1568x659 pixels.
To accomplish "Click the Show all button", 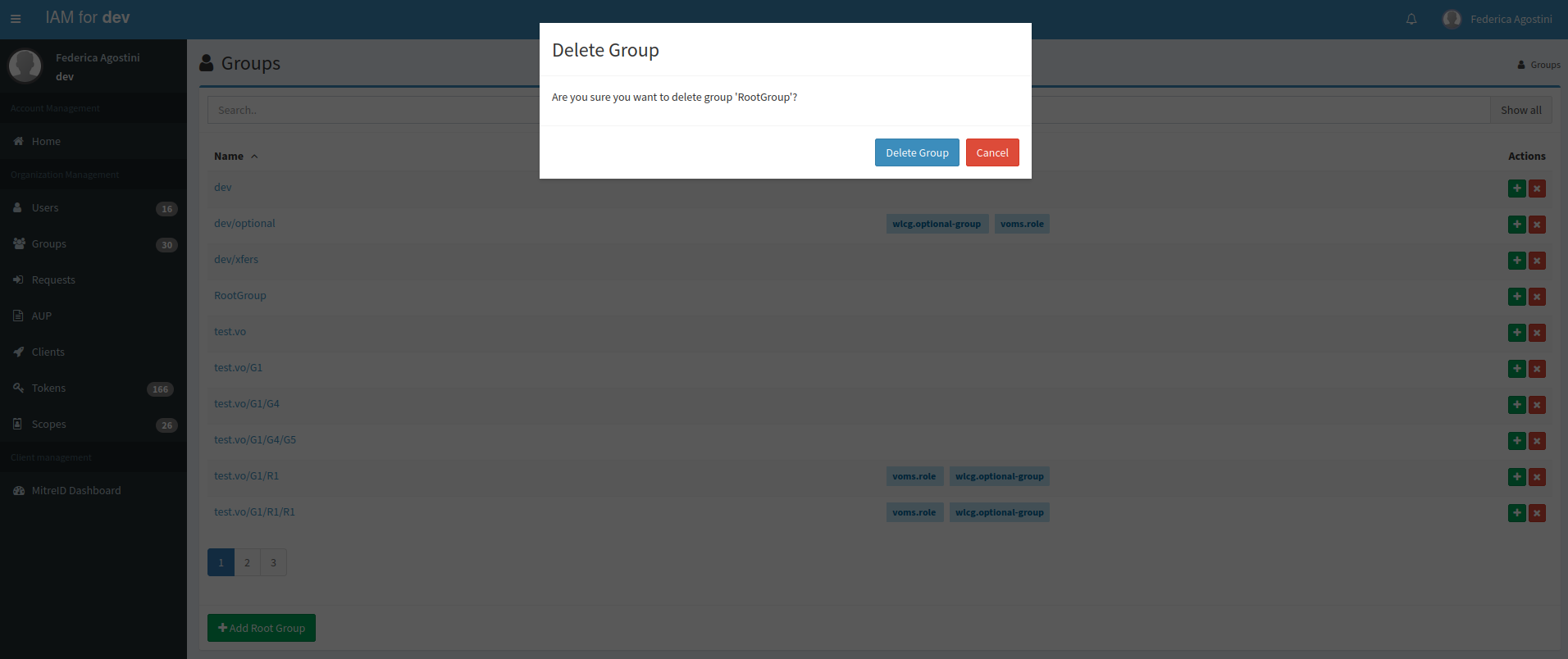I will point(1521,110).
